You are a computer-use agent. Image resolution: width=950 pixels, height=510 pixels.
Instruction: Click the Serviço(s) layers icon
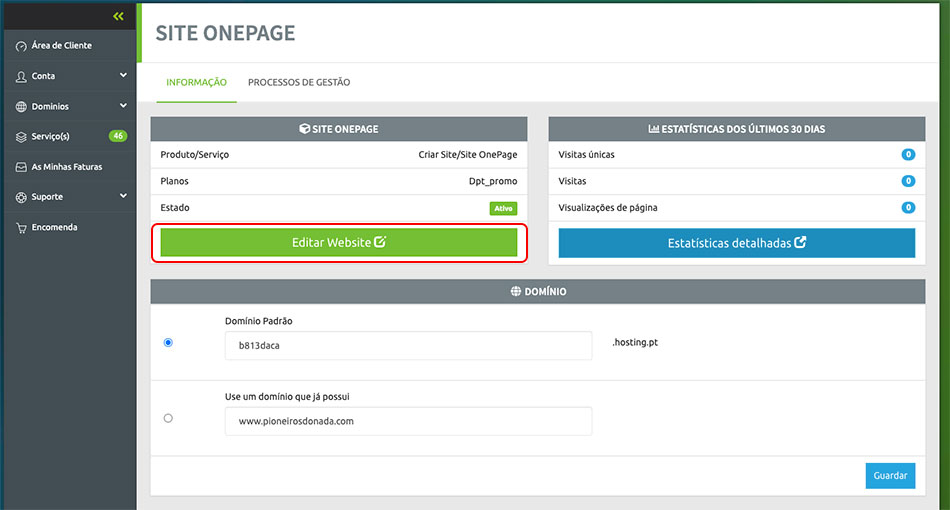[x=21, y=137]
